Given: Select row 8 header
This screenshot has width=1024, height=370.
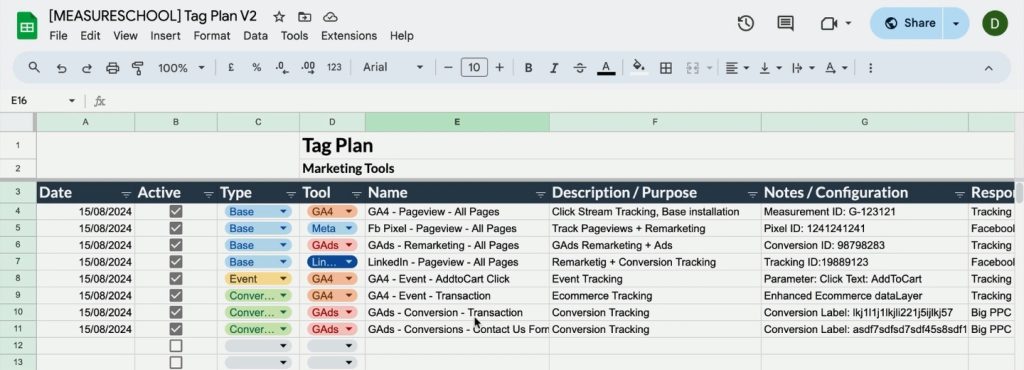Looking at the screenshot, I should (18, 279).
